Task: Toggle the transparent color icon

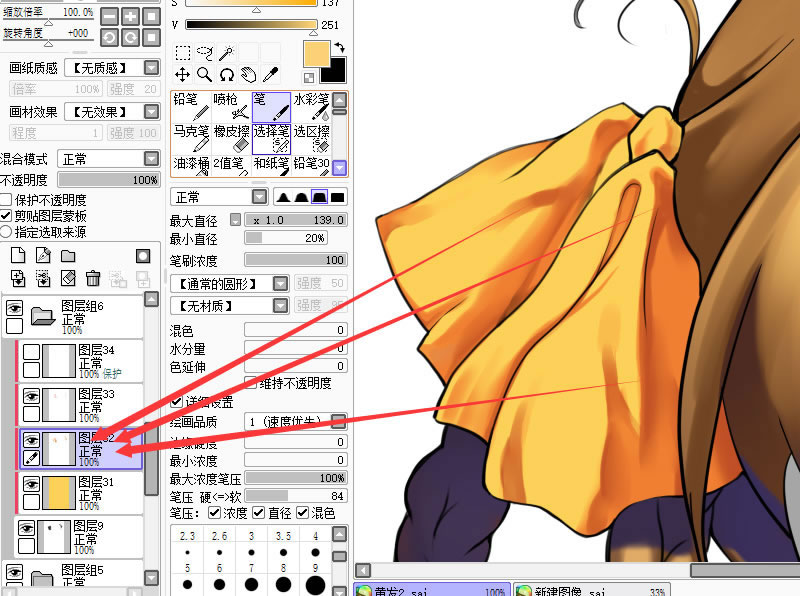Action: (309, 78)
